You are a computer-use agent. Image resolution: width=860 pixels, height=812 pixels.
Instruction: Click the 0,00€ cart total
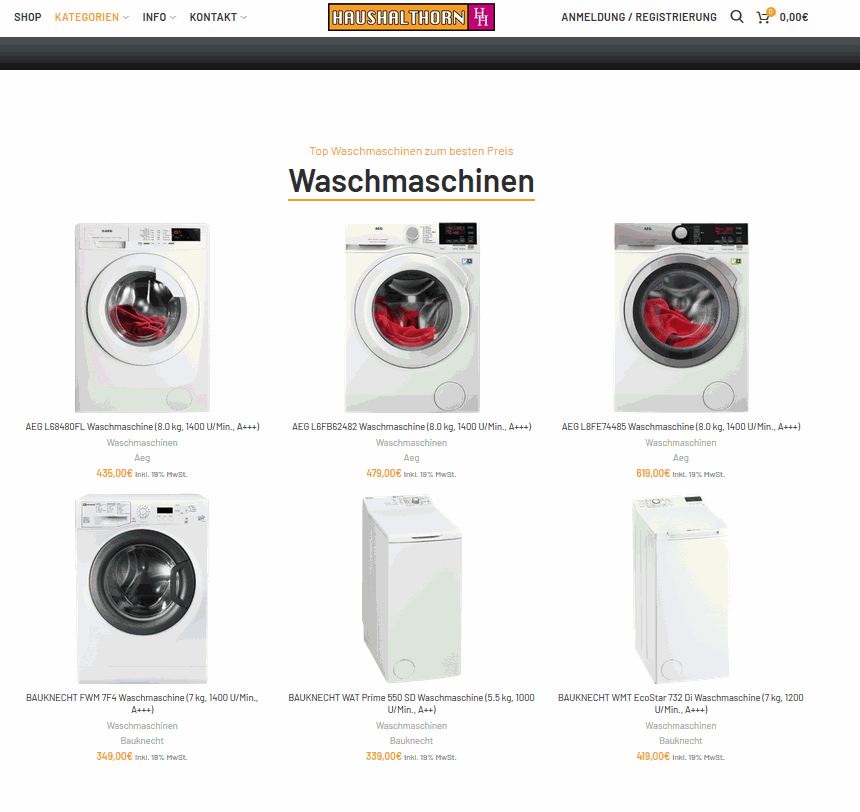click(794, 17)
